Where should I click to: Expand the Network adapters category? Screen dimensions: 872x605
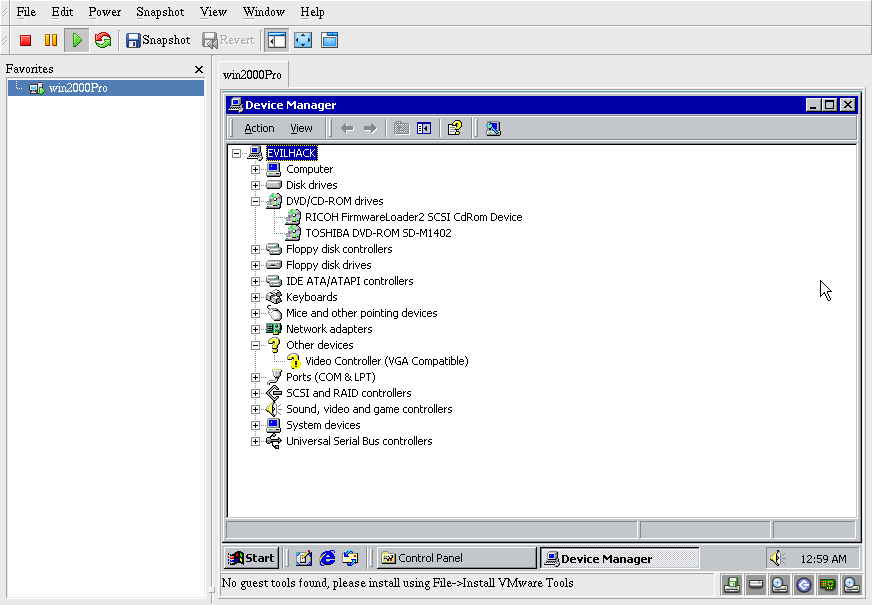point(255,329)
